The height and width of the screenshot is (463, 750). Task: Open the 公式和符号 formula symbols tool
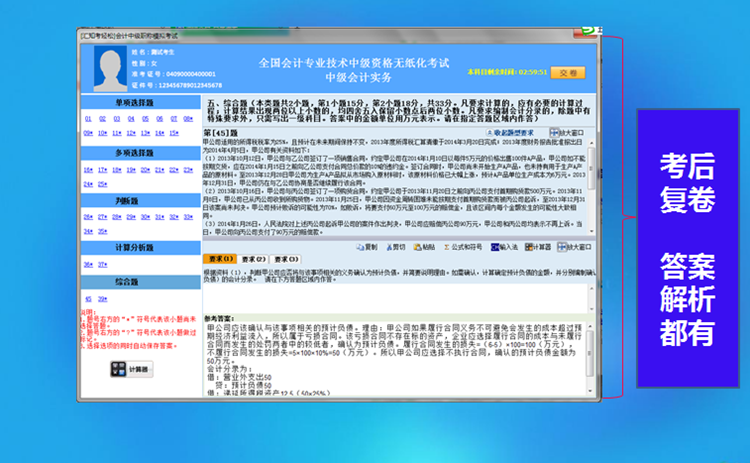463,247
